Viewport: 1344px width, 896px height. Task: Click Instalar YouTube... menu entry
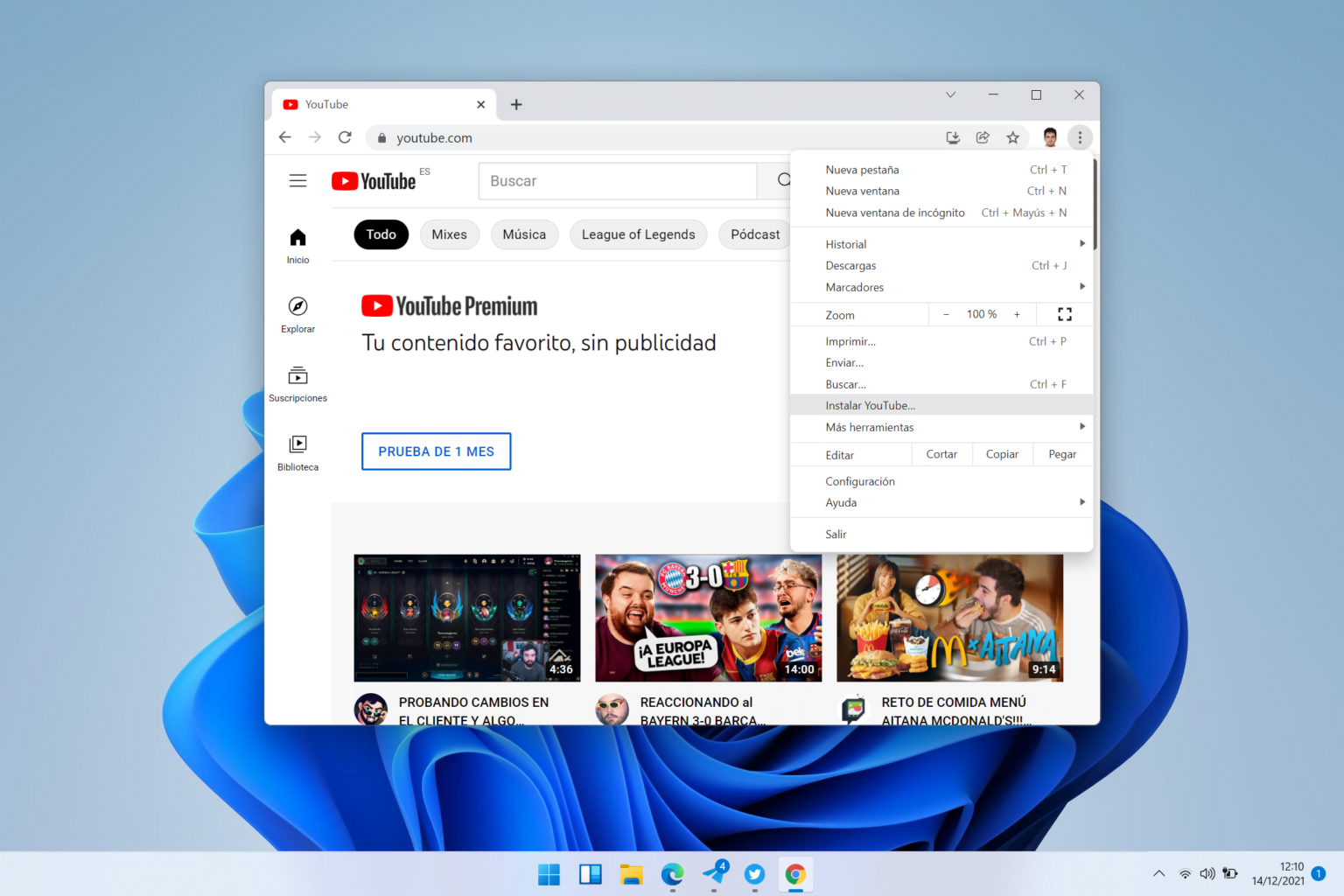coord(941,405)
